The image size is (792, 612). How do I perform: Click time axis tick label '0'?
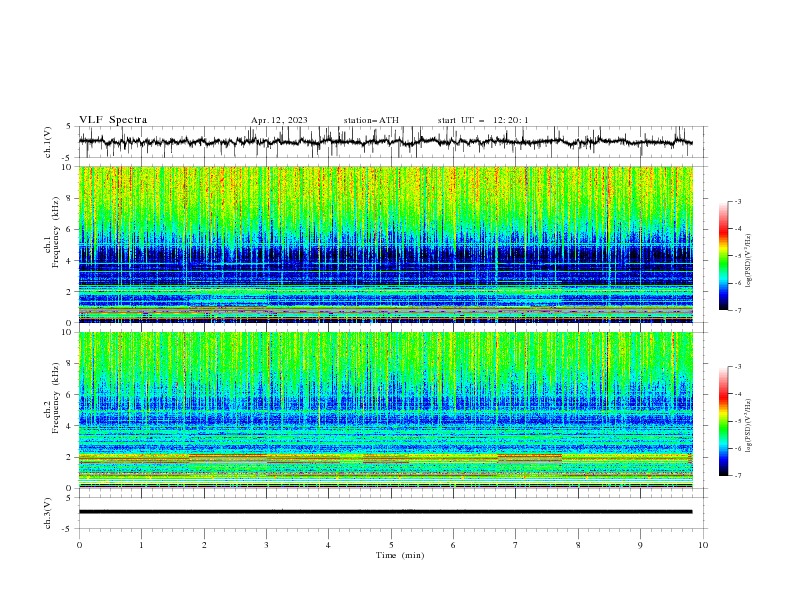79,545
